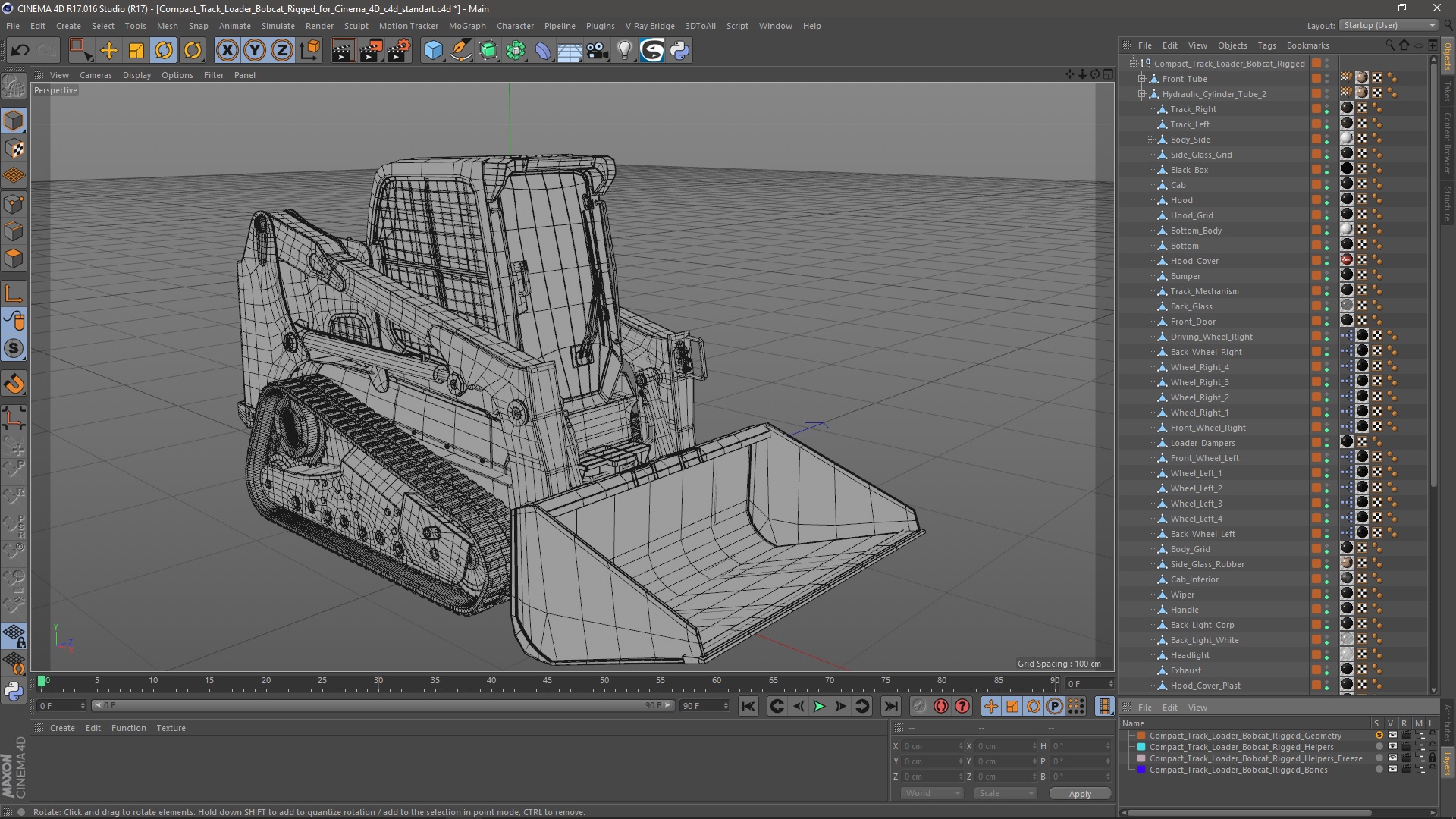Viewport: 1456px width, 819px height.
Task: Toggle Helpers layer solo dot
Action: click(x=1379, y=746)
